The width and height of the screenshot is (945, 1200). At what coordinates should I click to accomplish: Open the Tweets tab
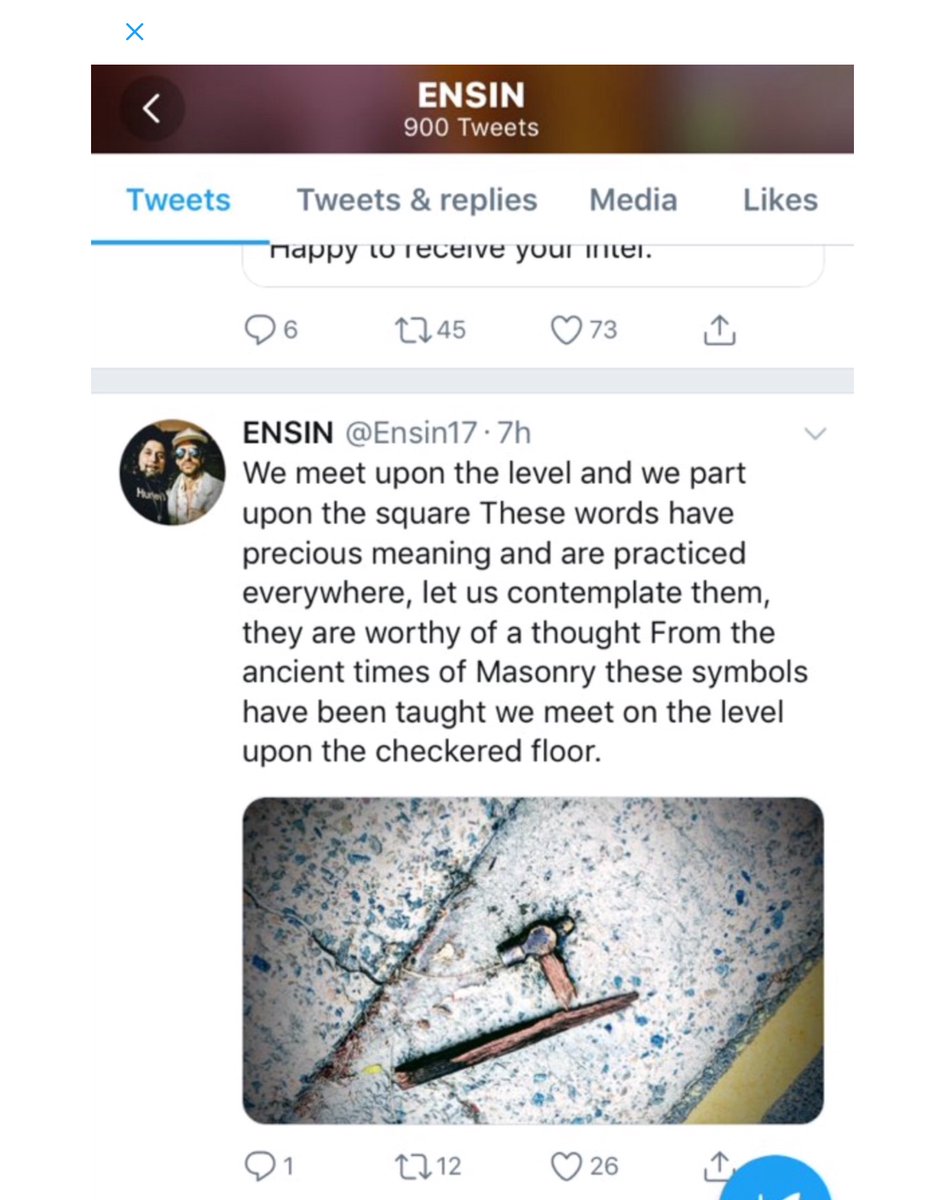click(178, 200)
